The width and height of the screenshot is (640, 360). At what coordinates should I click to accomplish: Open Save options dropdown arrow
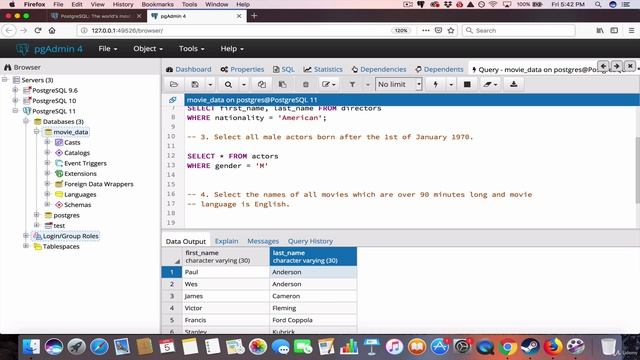(x=210, y=84)
